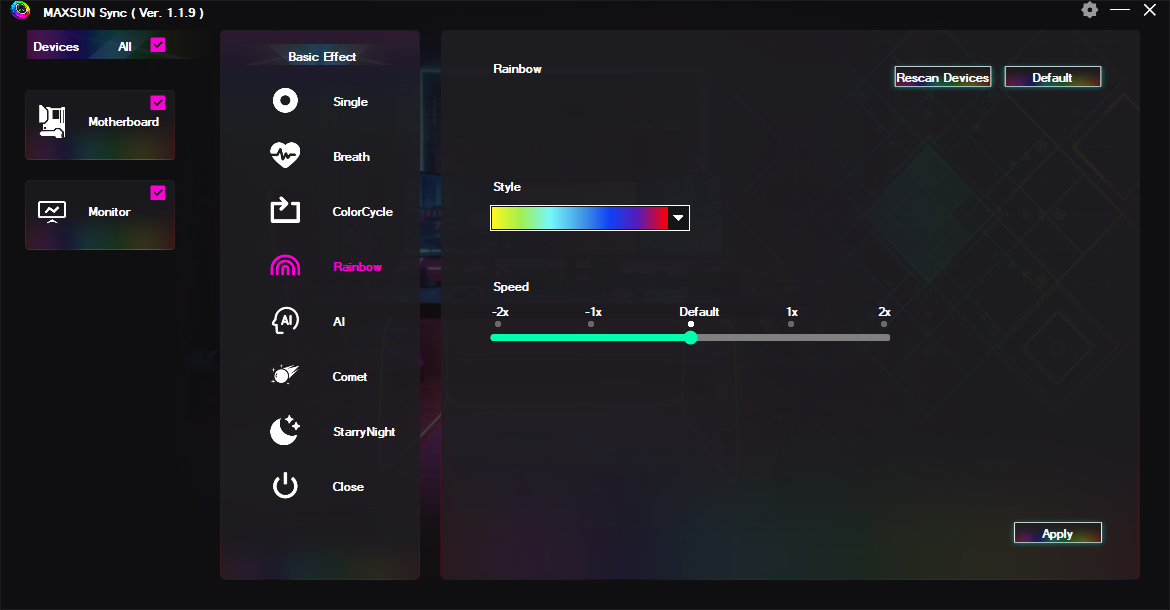
Task: Click the Rainbow effect label
Action: tap(357, 267)
